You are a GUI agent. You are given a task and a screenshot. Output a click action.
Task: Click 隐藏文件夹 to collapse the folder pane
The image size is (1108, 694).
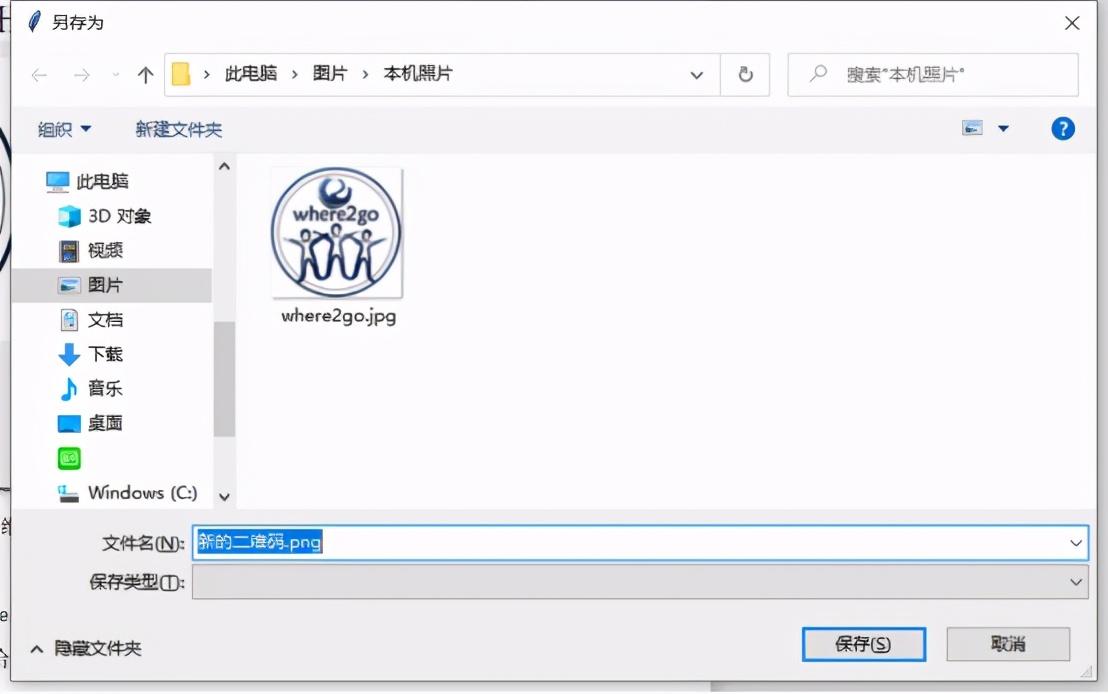coord(86,648)
